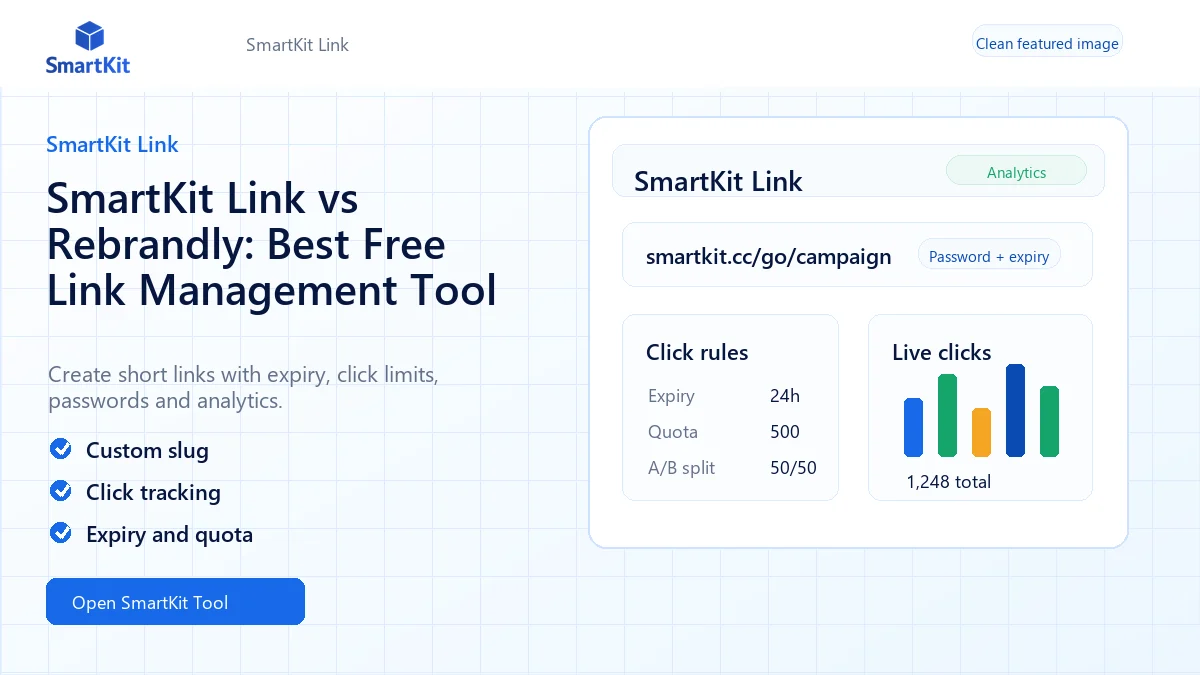Click the Expiry row label
Viewport: 1200px width, 675px height.
671,396
